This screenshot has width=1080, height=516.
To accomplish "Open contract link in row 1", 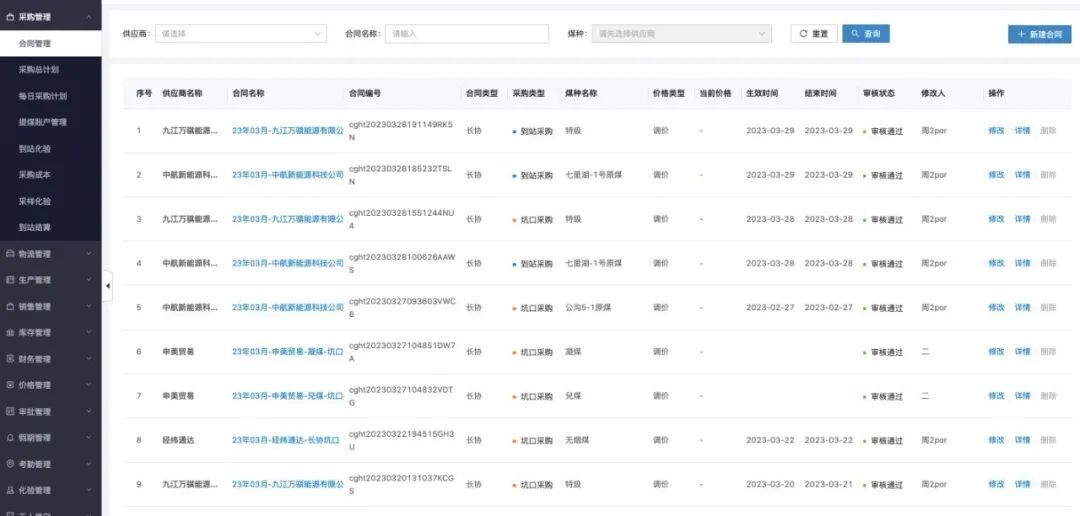I will [287, 130].
